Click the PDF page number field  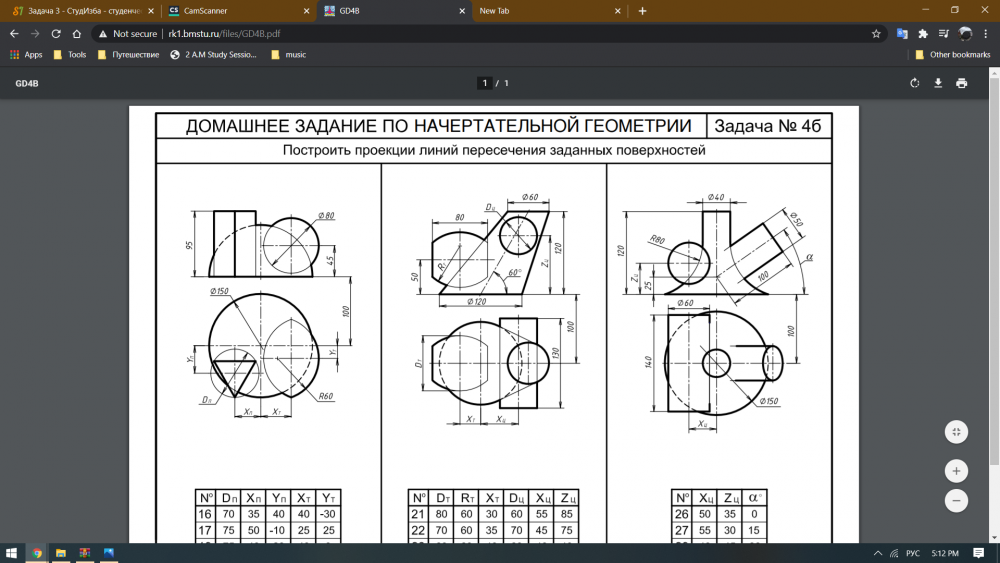click(485, 83)
